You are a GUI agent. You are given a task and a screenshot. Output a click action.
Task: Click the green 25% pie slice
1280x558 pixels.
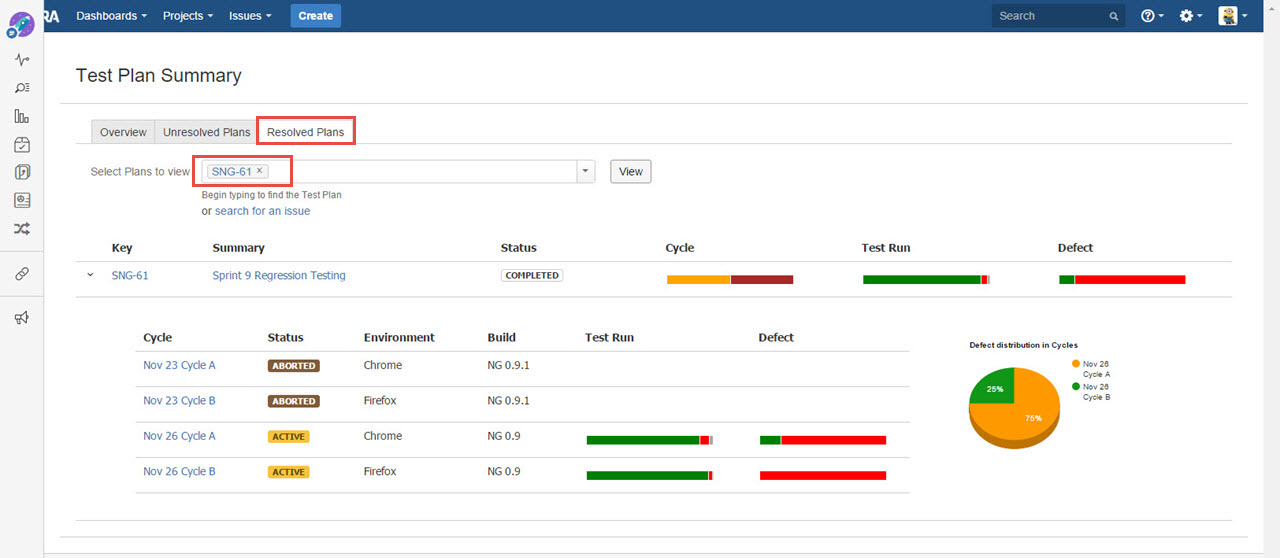(994, 386)
